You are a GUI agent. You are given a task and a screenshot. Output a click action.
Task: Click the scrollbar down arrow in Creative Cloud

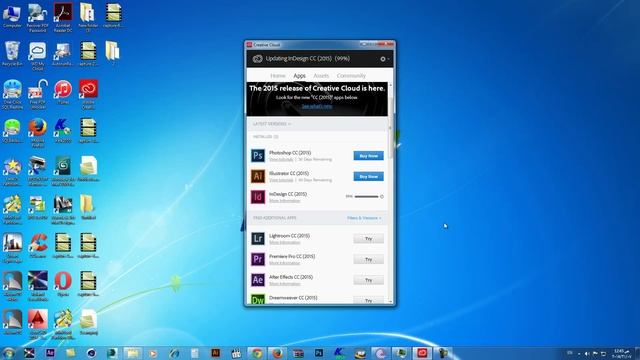pyautogui.click(x=391, y=302)
